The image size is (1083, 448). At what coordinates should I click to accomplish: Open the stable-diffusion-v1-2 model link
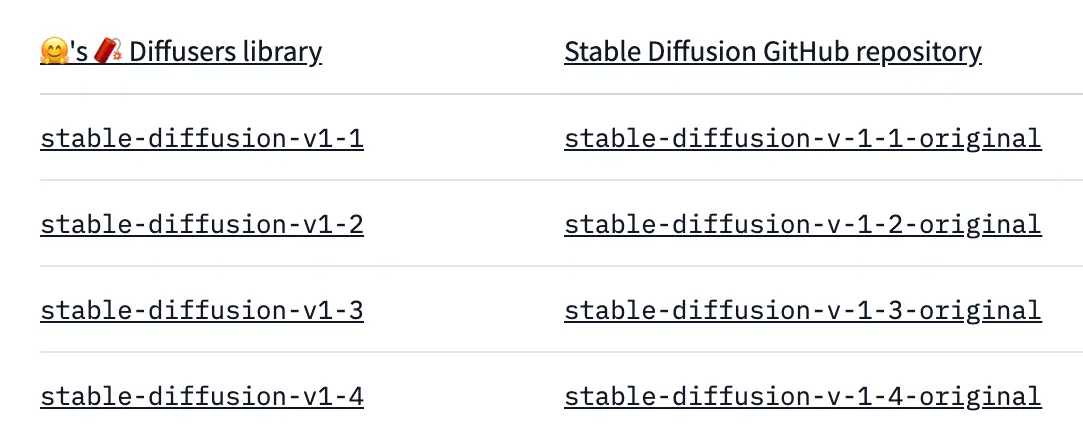point(202,224)
